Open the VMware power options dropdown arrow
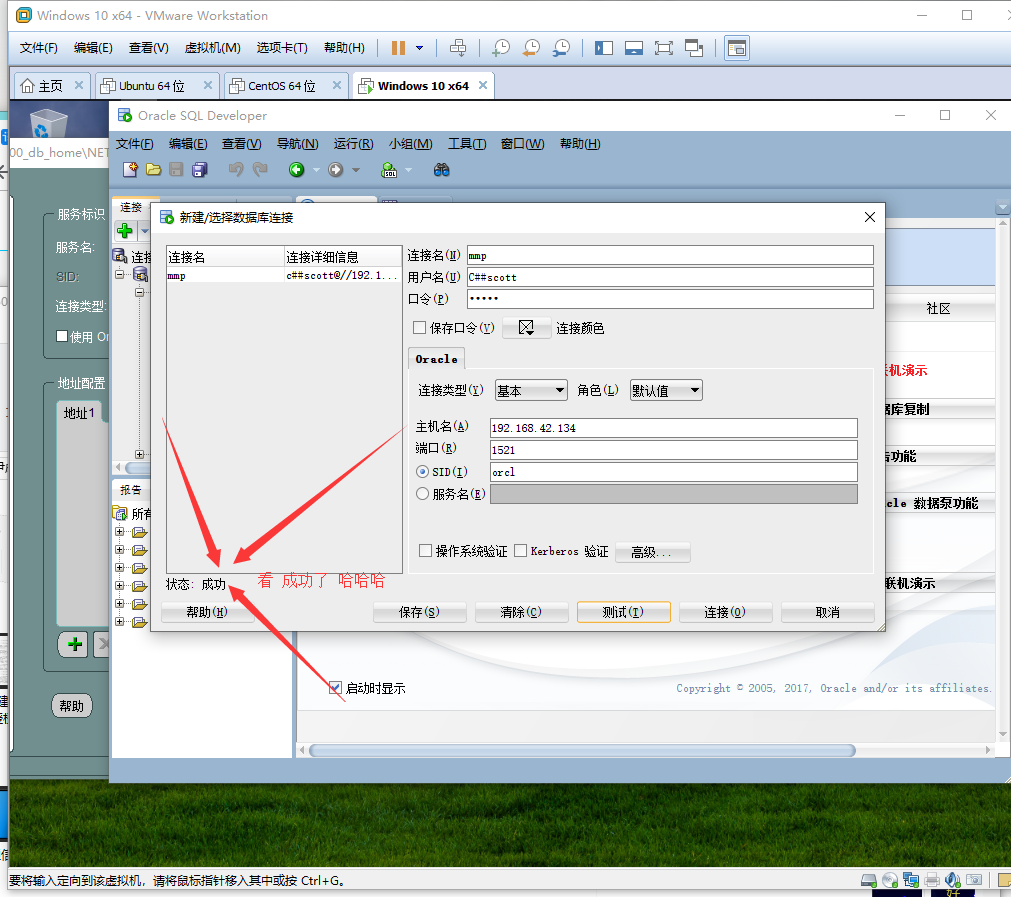Screen dimensions: 1011x897 (x=420, y=48)
